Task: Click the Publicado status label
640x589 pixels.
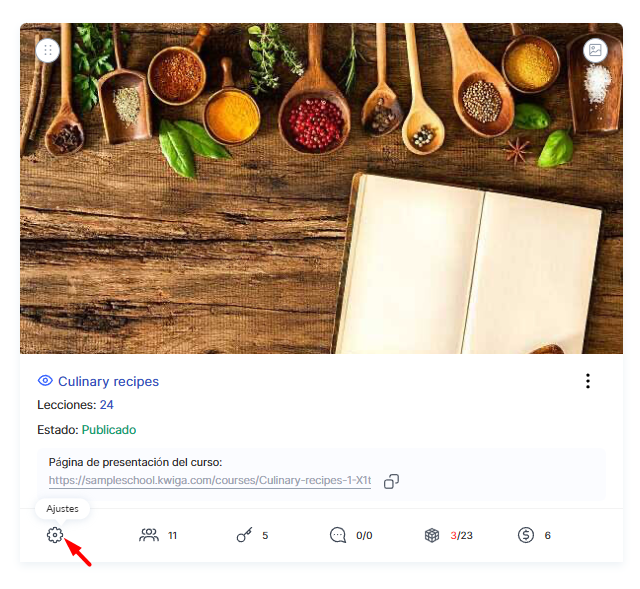Action: point(109,430)
